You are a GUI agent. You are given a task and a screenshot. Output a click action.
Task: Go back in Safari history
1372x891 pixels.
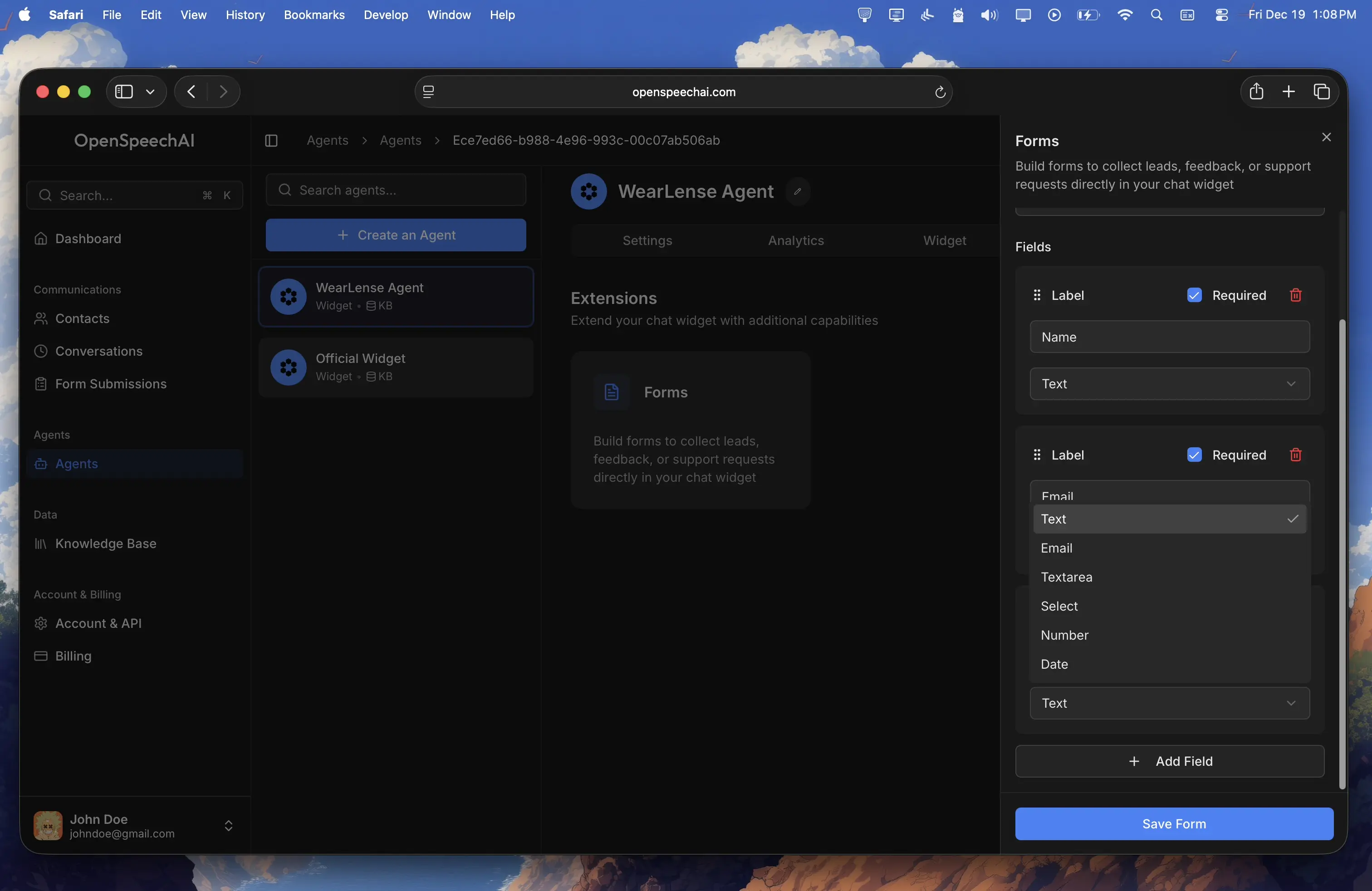(x=192, y=92)
